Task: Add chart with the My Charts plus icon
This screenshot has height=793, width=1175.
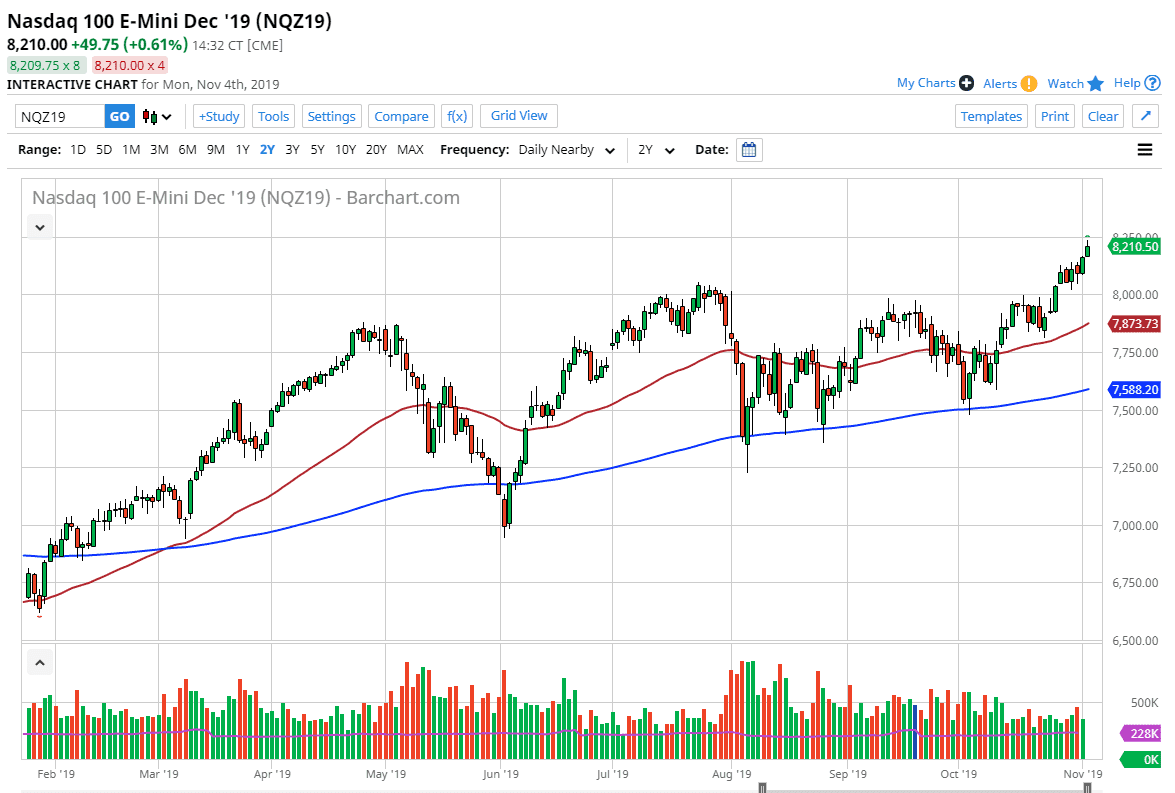Action: point(965,83)
